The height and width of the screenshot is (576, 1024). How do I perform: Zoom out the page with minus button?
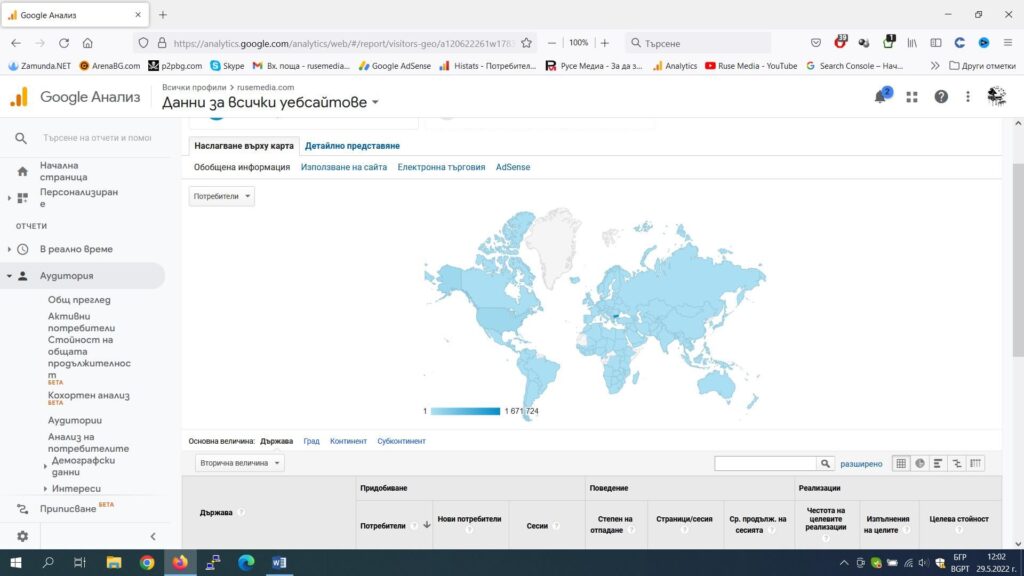[x=552, y=43]
